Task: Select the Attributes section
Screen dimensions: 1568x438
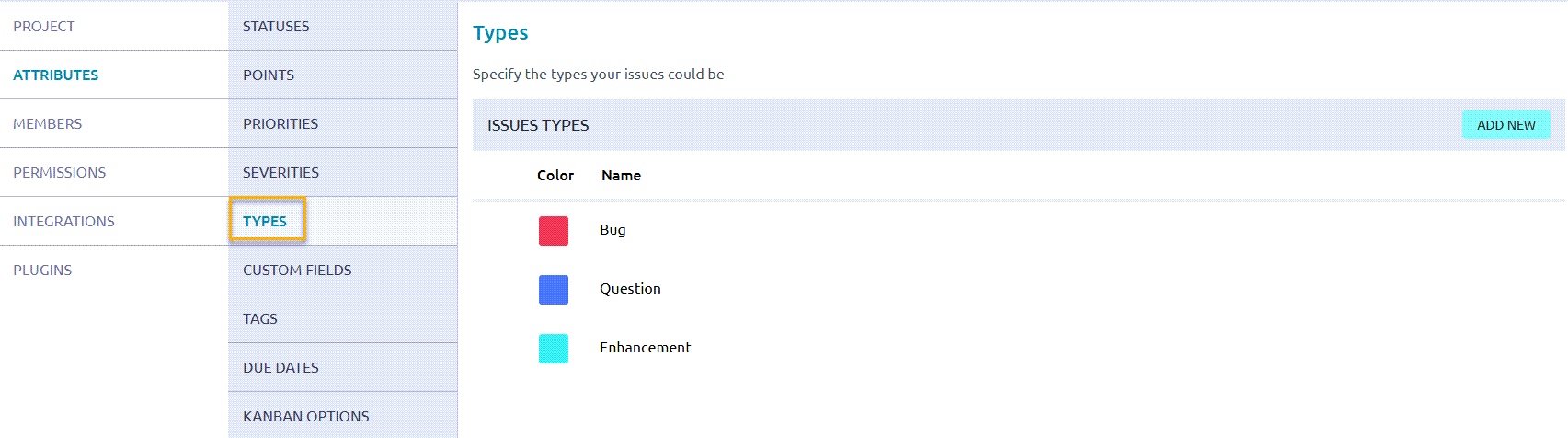Action: tap(55, 75)
